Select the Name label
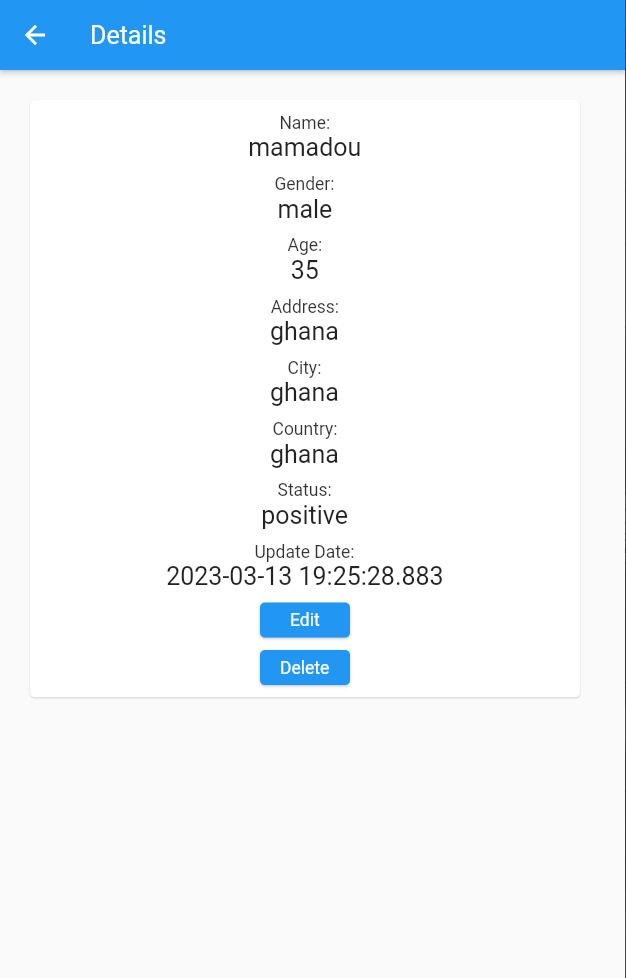 [304, 123]
